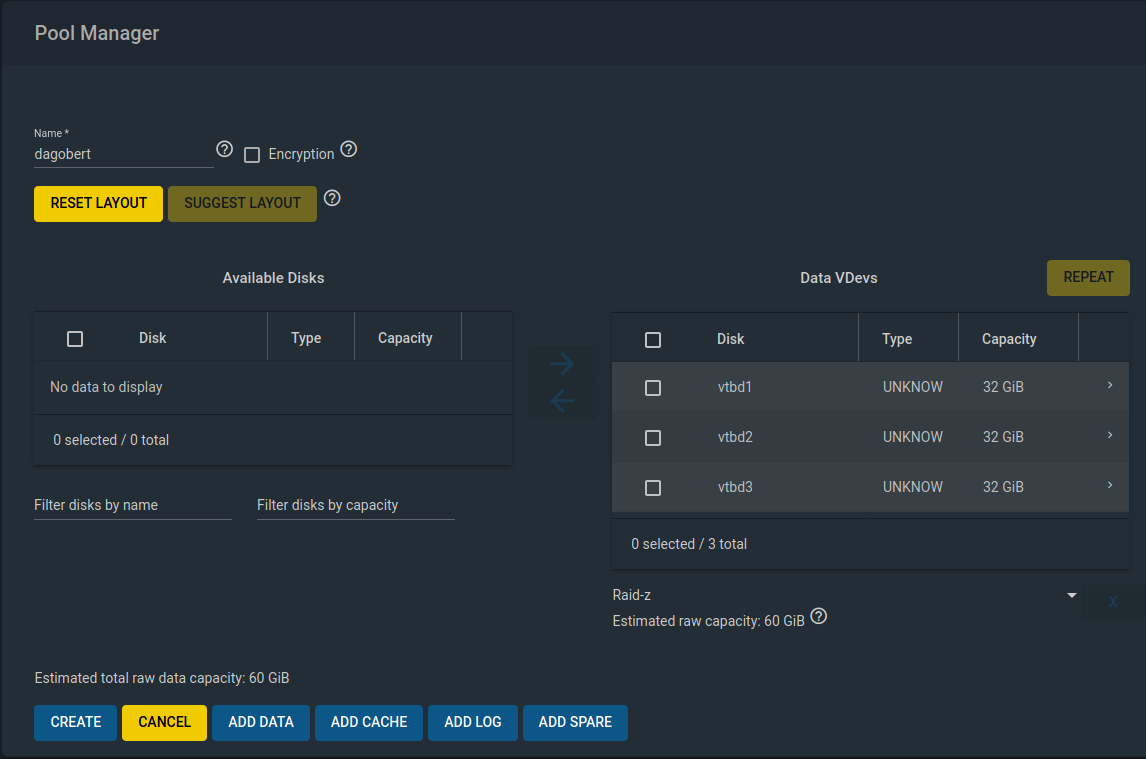This screenshot has height=759, width=1146.
Task: Check the box for disk vtbd1
Action: point(653,387)
